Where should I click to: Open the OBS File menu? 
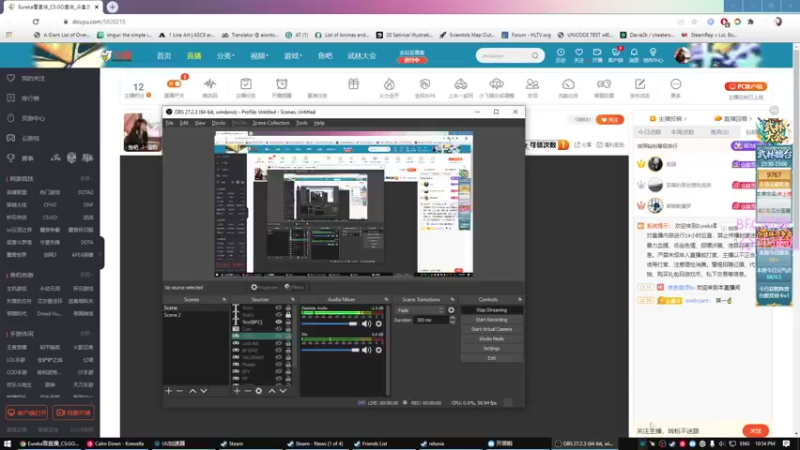[169, 123]
